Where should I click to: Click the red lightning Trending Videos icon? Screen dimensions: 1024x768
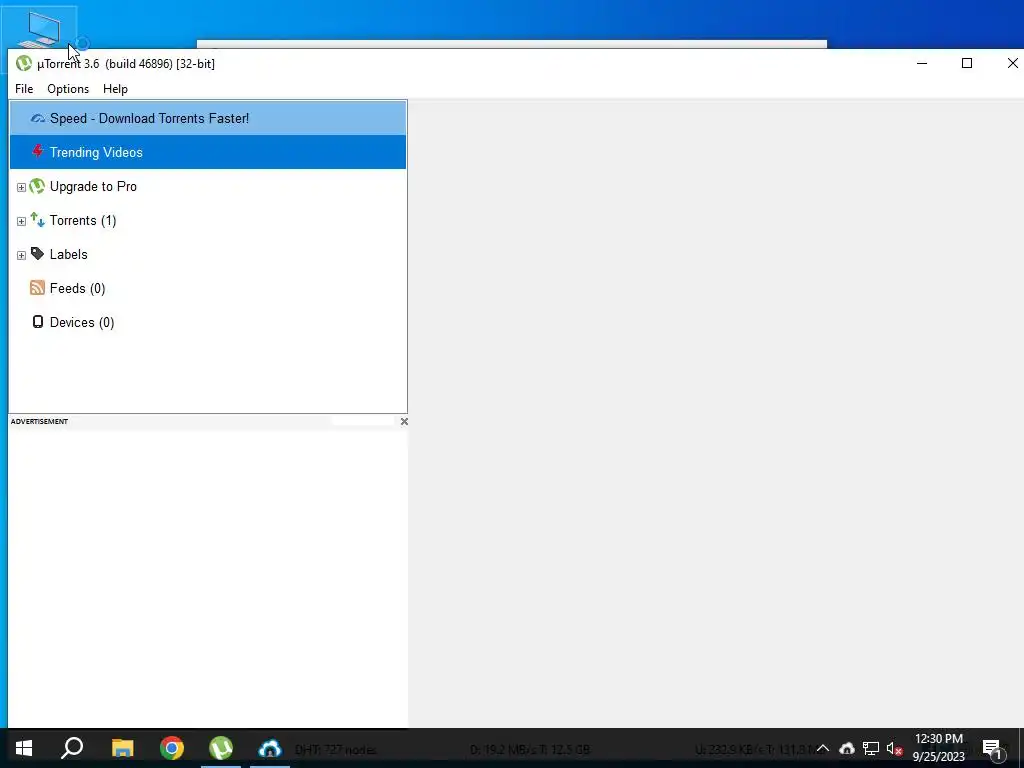[x=38, y=152]
